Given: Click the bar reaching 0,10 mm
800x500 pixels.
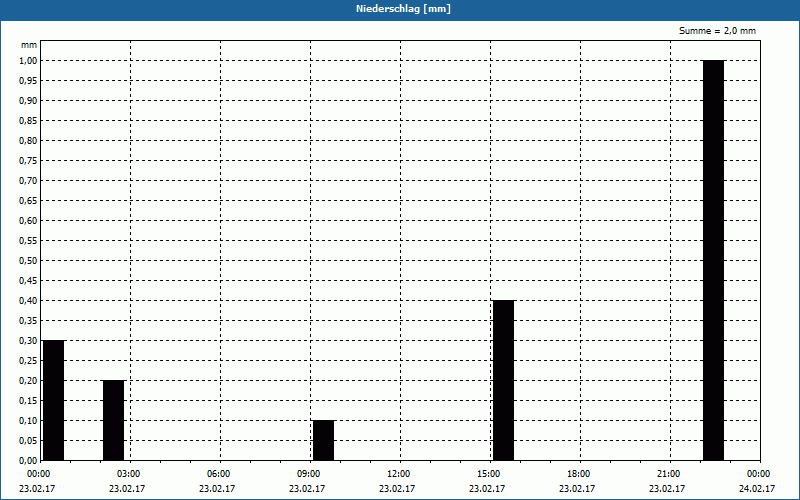Looking at the screenshot, I should click(x=323, y=440).
